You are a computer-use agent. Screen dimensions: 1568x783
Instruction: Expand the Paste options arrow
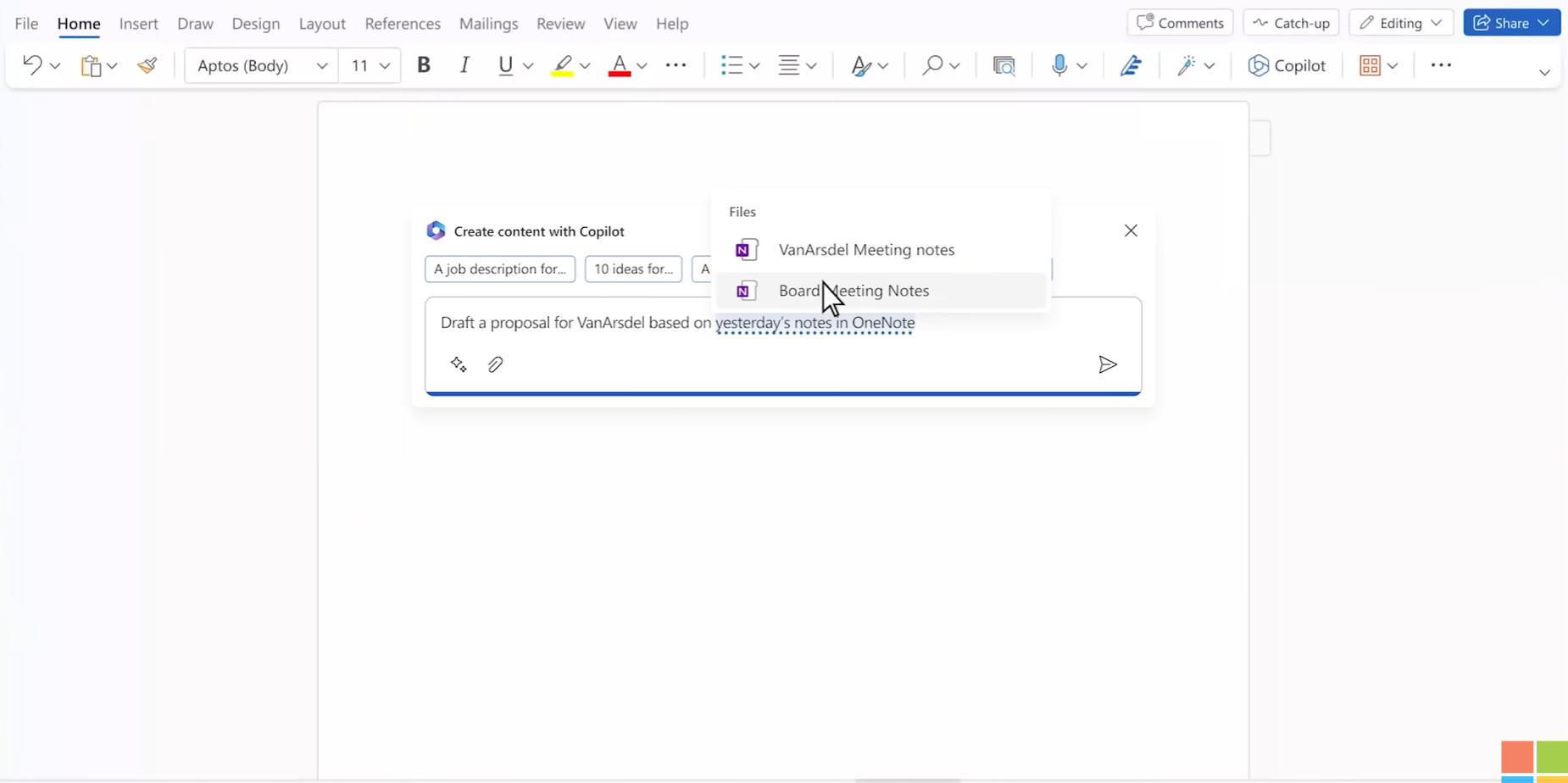pyautogui.click(x=112, y=65)
